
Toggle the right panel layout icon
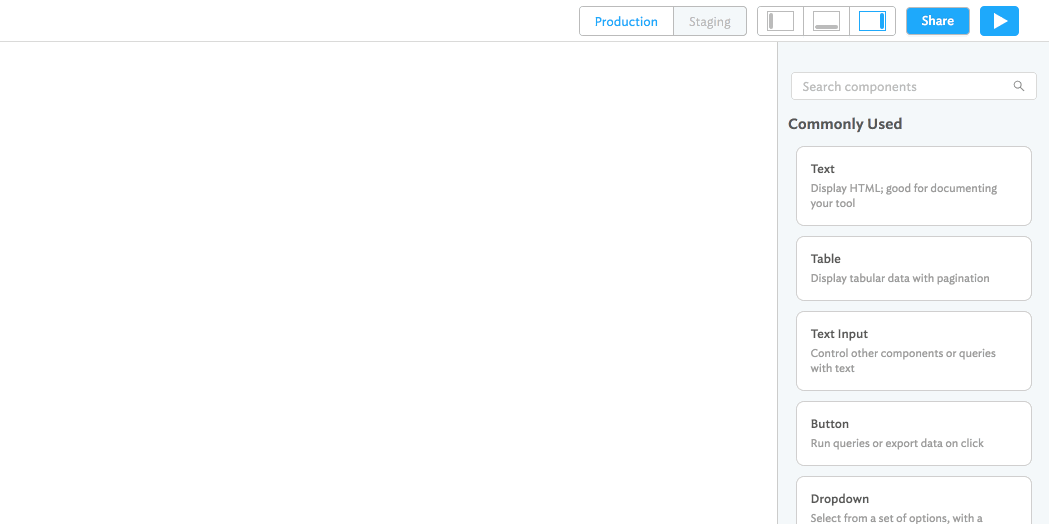point(872,21)
